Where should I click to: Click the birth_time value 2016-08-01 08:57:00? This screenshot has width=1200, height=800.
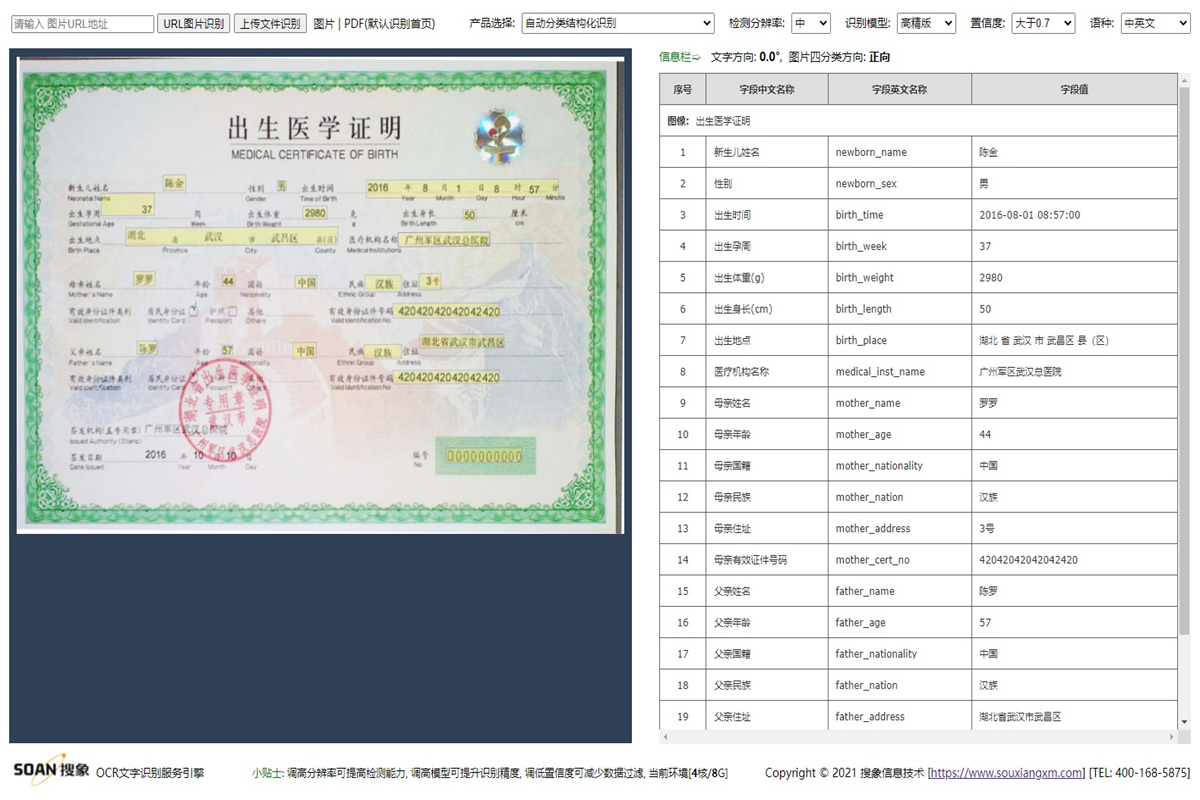pos(1037,214)
